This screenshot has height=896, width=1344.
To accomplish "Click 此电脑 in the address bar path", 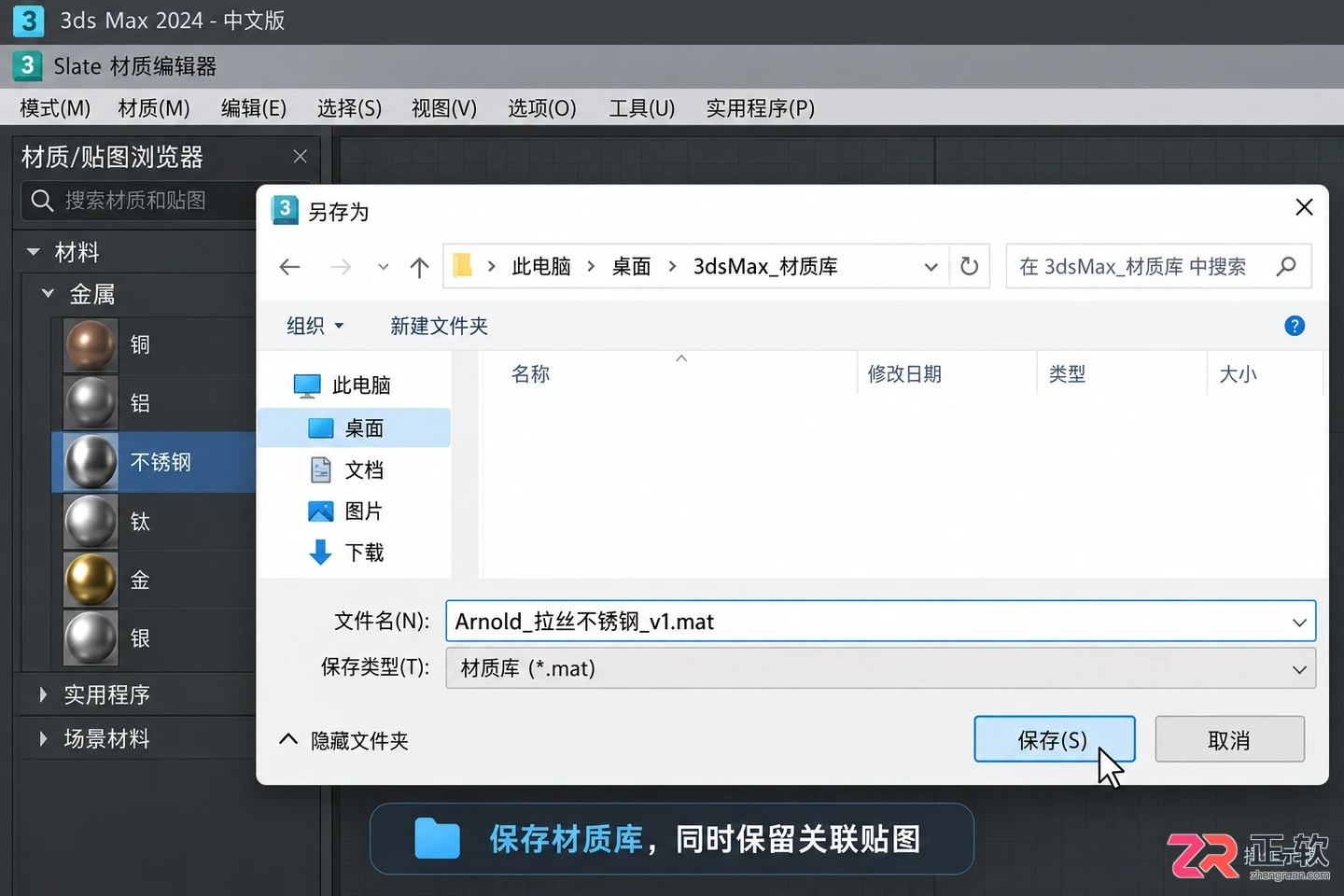I will [x=541, y=267].
